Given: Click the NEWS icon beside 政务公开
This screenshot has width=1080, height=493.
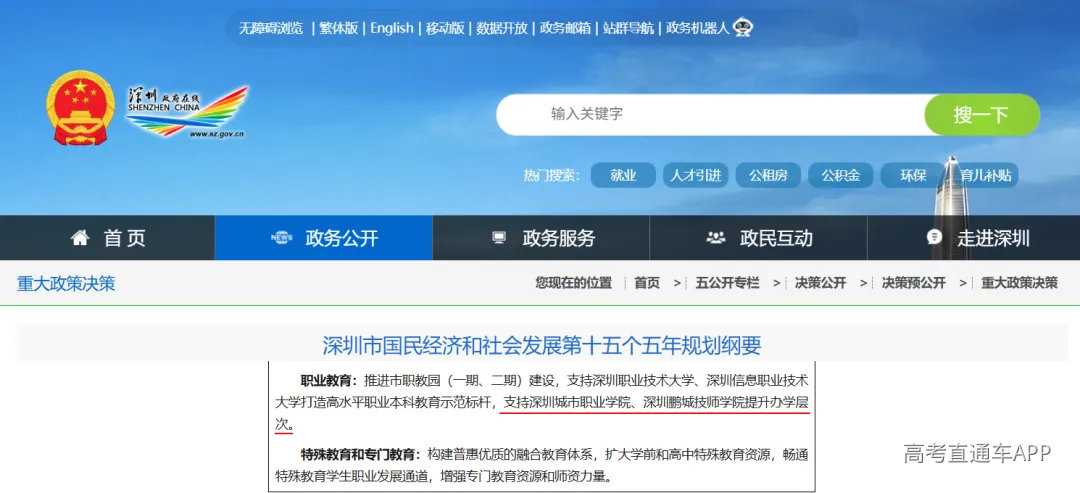Looking at the screenshot, I should coord(282,238).
